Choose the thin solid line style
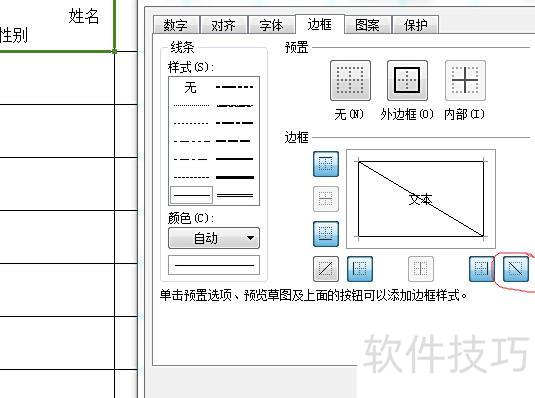 (191, 195)
